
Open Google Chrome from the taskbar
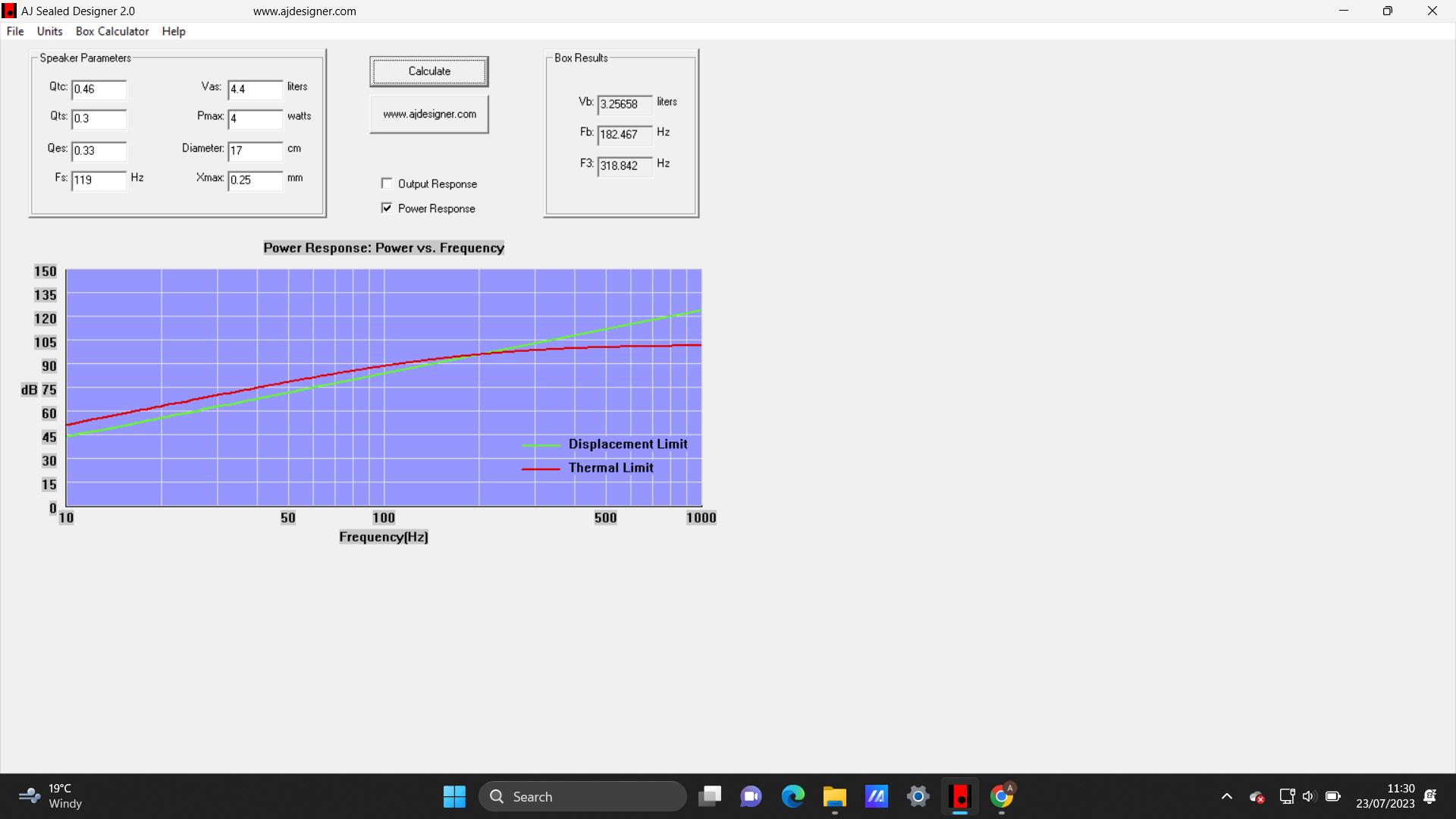pos(1002,796)
